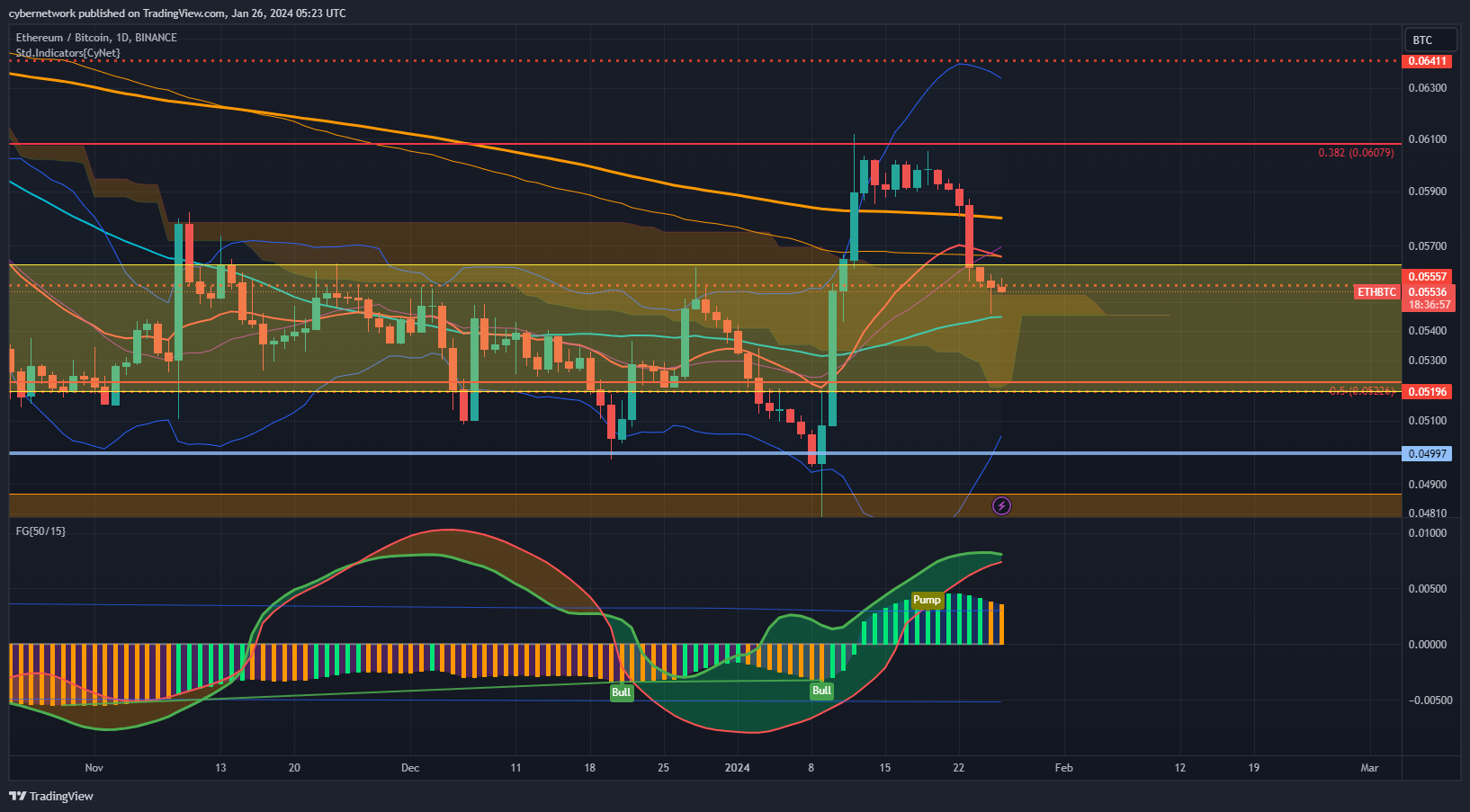The height and width of the screenshot is (812, 1470).
Task: Select the FG{50/15} indicator label
Action: [40, 531]
